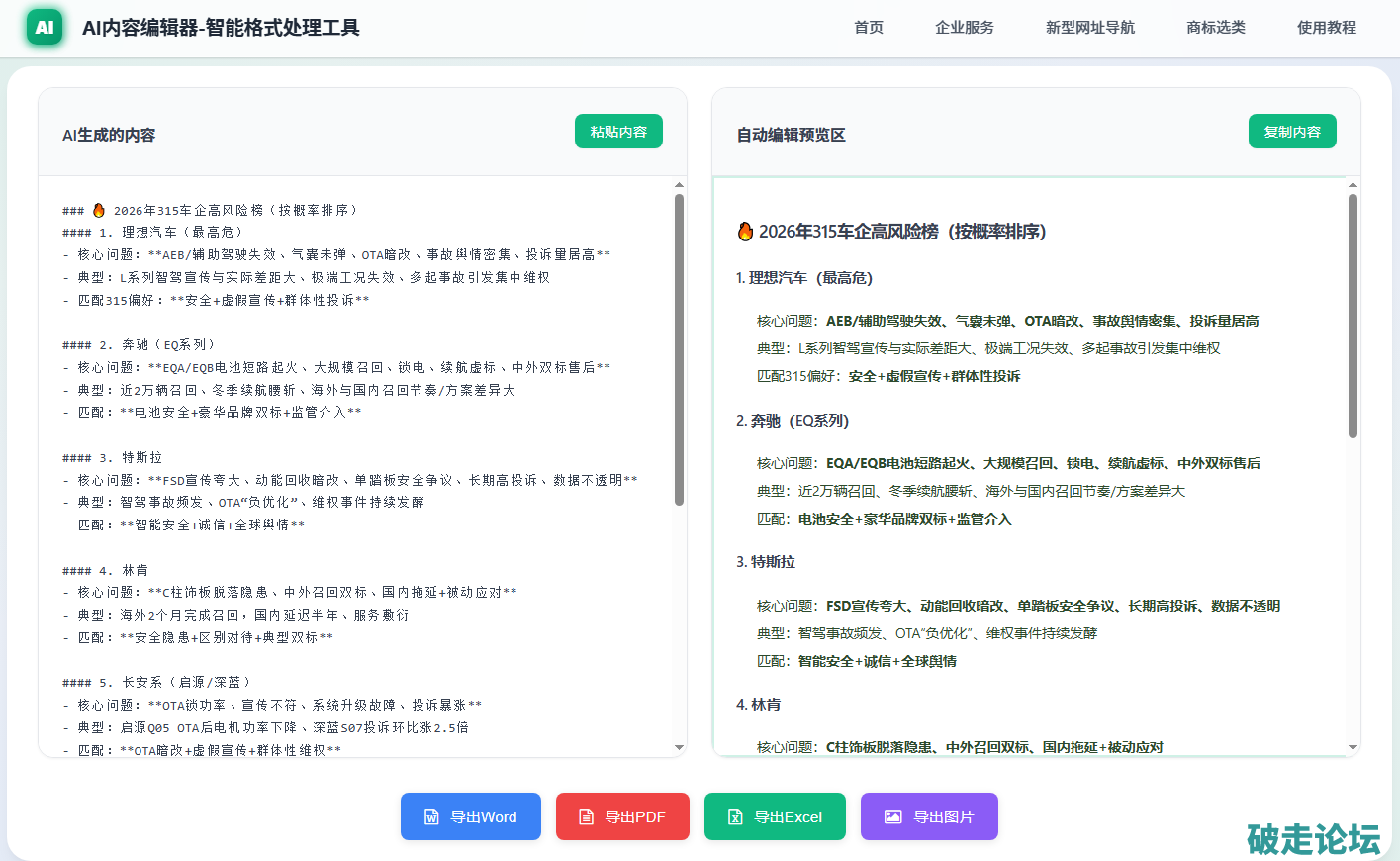Image resolution: width=1400 pixels, height=861 pixels.
Task: Click the PDF file icon on export button
Action: point(586,816)
